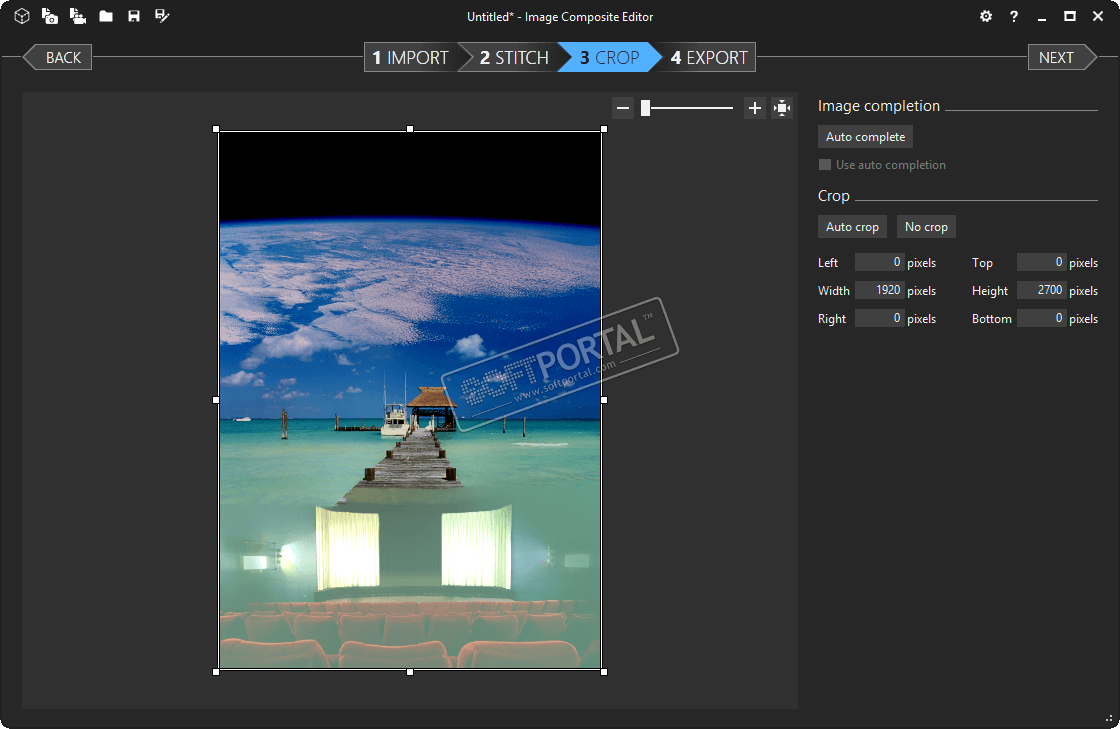1120x729 pixels.
Task: Proceed with the NEXT button
Action: pyautogui.click(x=1062, y=57)
